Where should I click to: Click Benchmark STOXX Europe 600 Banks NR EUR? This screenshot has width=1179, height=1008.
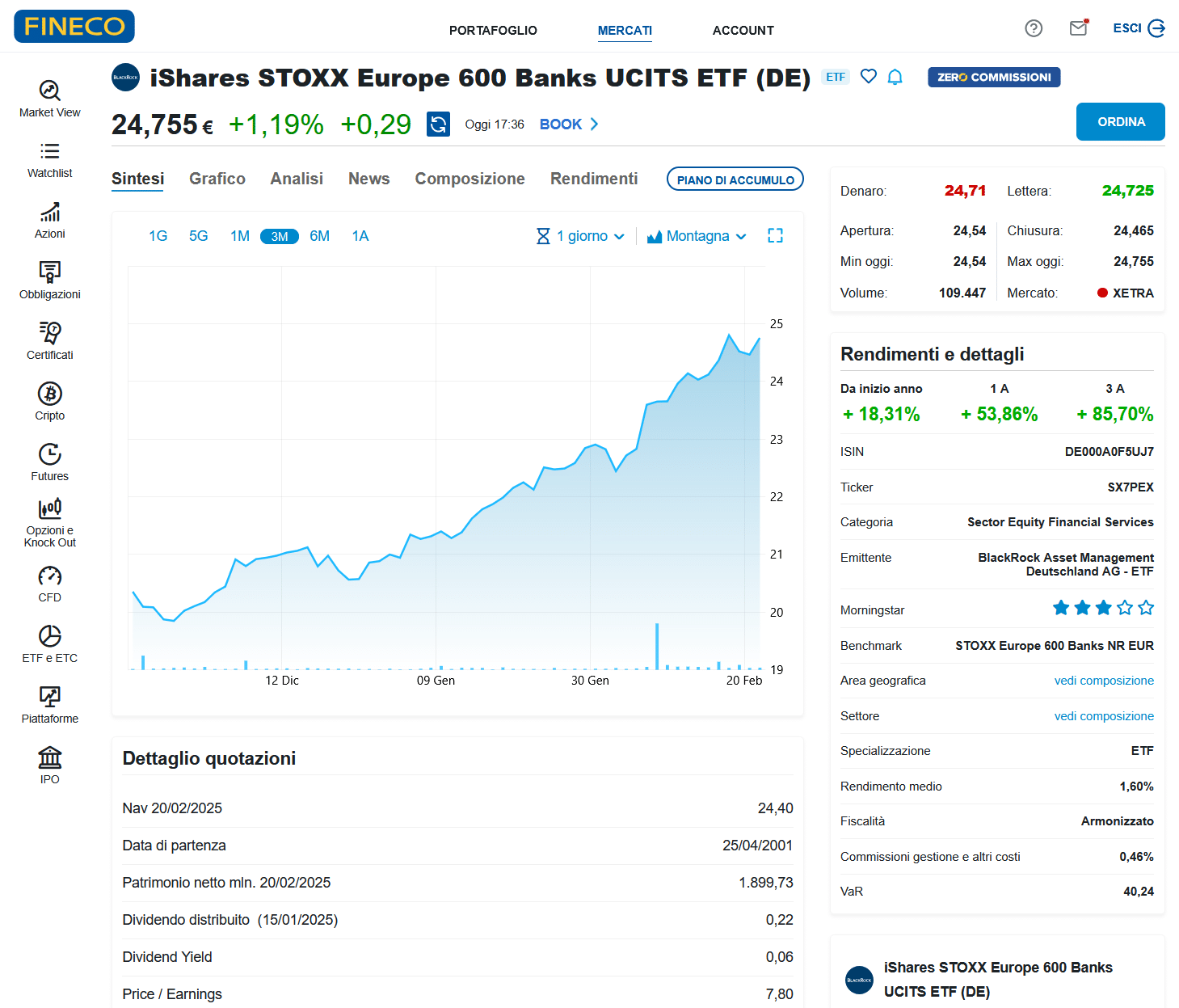[1055, 646]
